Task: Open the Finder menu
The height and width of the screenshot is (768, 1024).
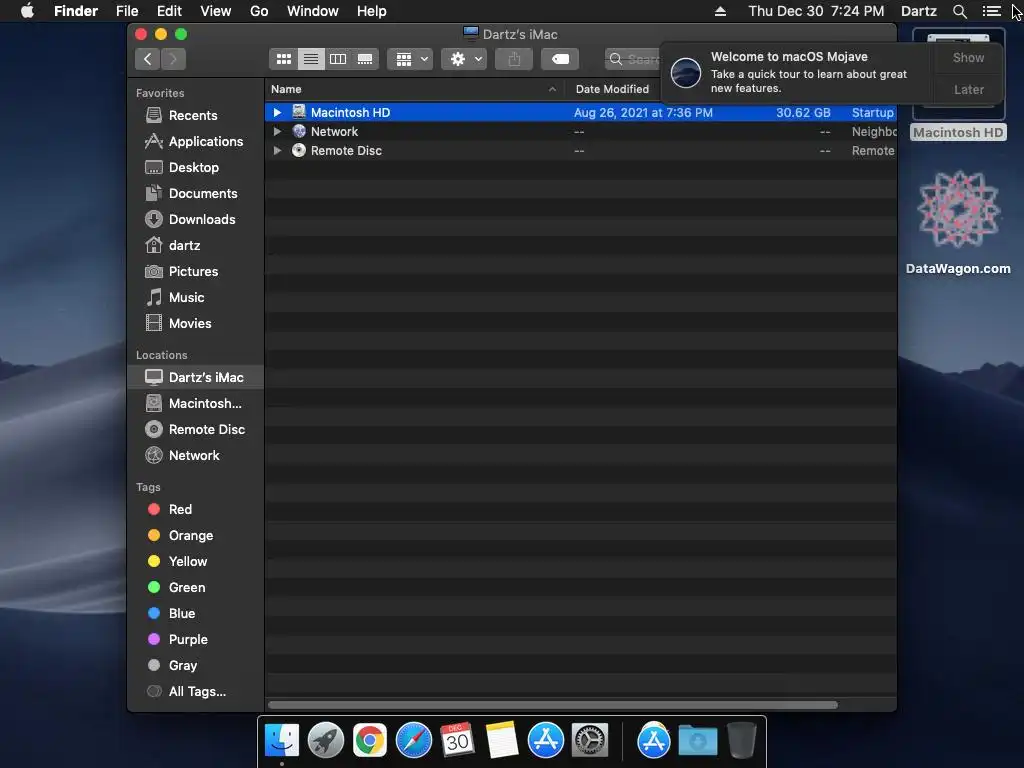Action: (x=76, y=11)
